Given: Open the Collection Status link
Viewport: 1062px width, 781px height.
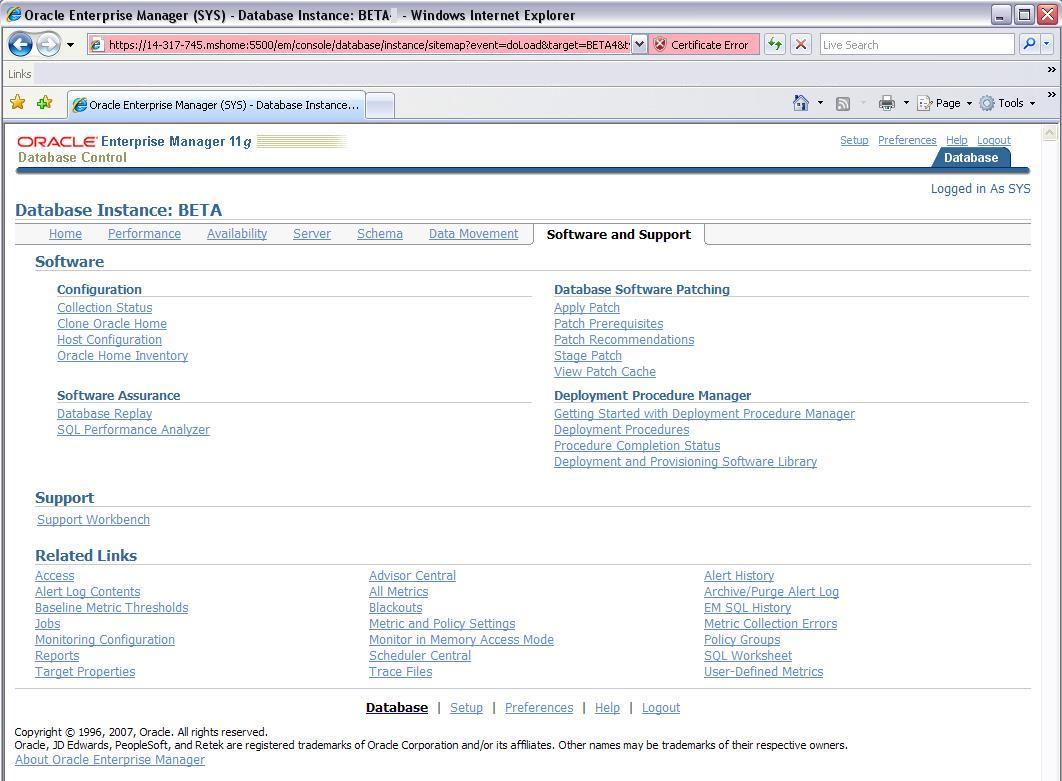Looking at the screenshot, I should [x=104, y=308].
